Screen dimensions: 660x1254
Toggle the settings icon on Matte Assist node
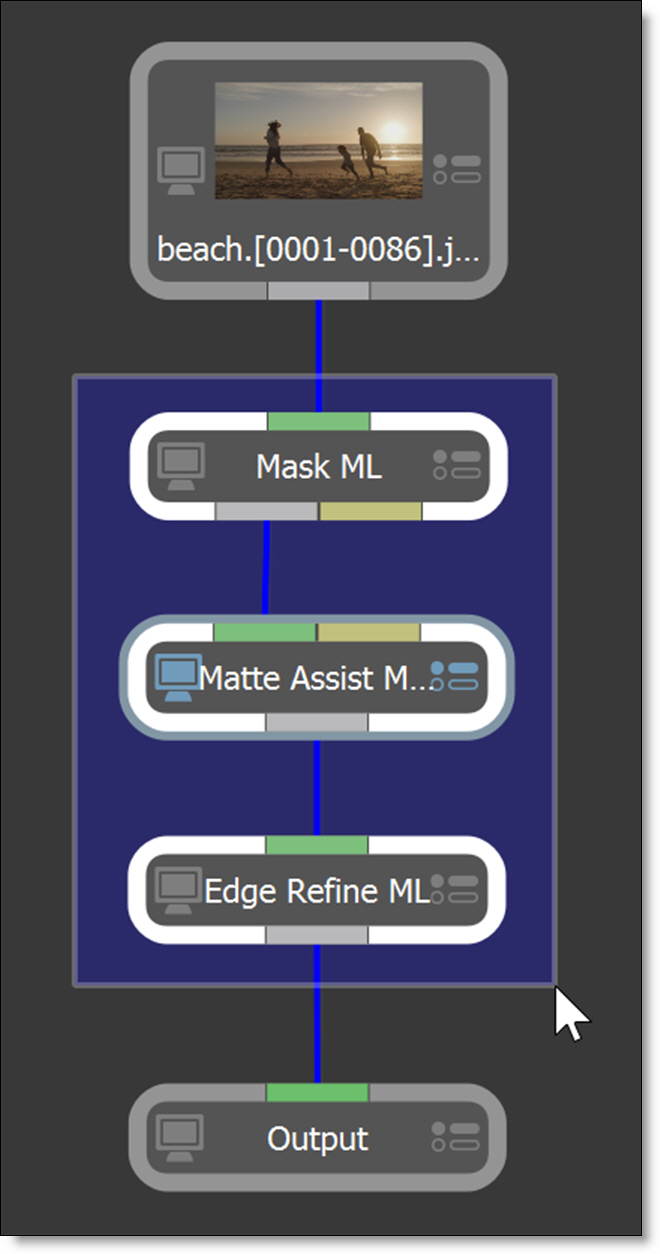(x=457, y=676)
